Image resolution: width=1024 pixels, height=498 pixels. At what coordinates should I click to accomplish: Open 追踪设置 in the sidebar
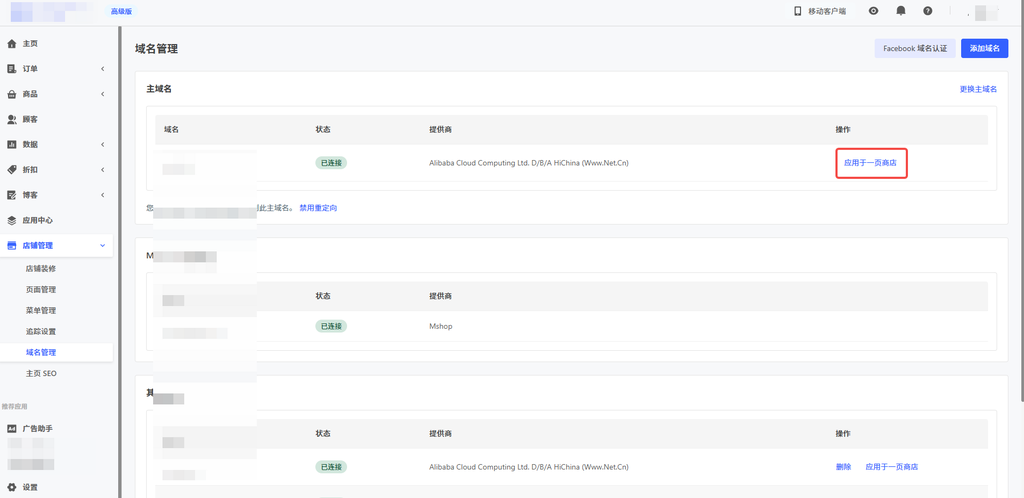(41, 331)
